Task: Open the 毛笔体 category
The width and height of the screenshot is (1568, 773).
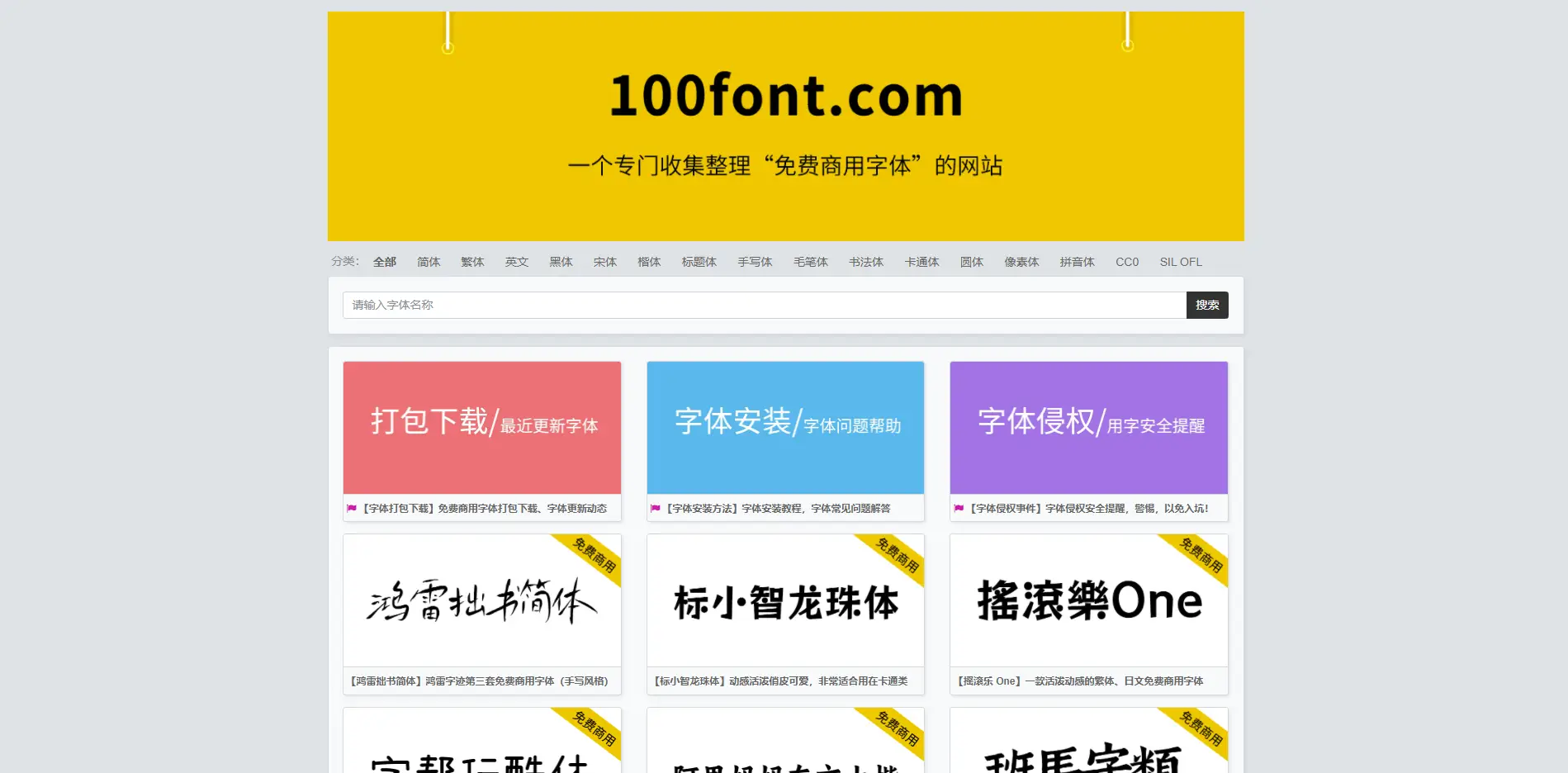Action: [811, 262]
